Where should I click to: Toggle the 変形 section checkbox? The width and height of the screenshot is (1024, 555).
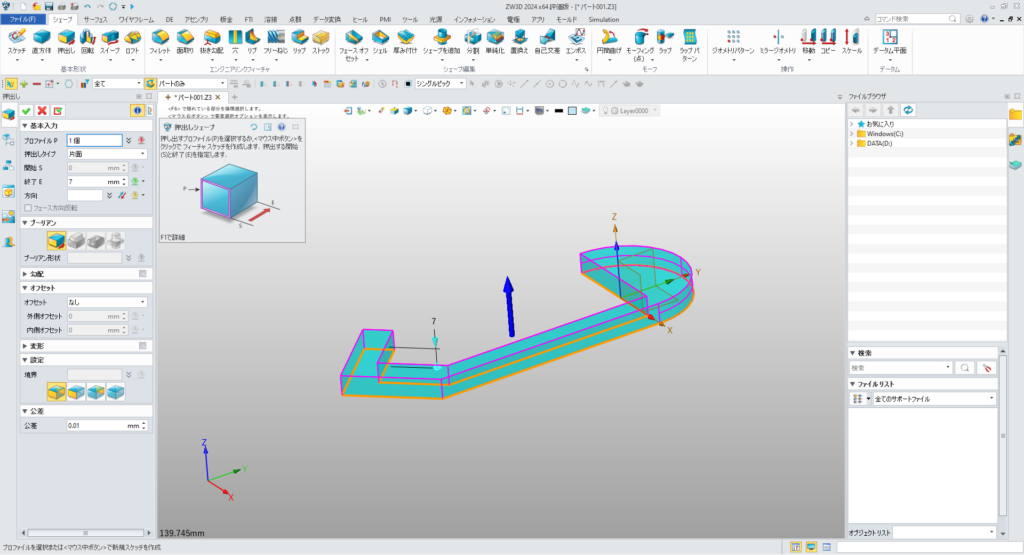pyautogui.click(x=143, y=345)
